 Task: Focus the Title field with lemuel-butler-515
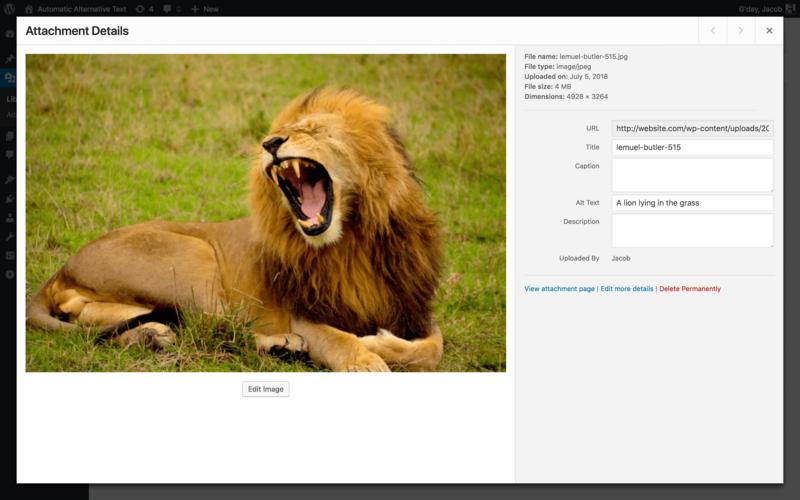point(692,147)
